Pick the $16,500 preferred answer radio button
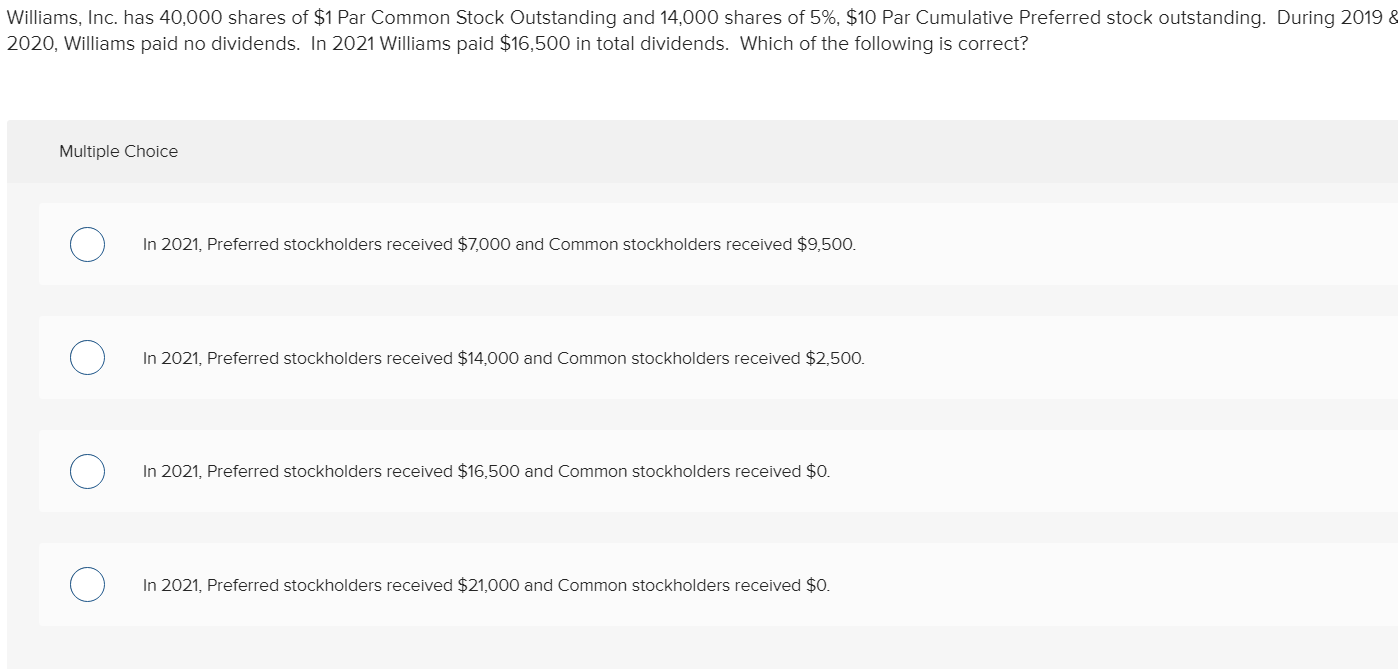 (x=88, y=471)
